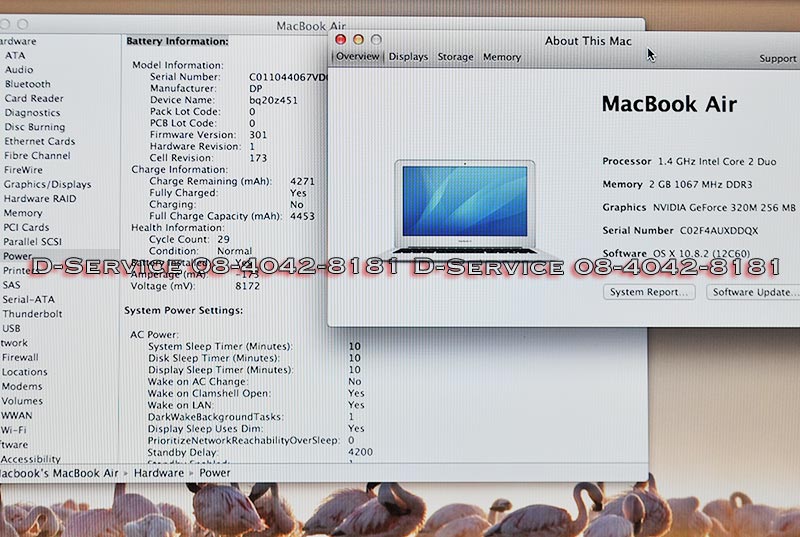Open PCI Cards in the sidebar

pos(26,227)
